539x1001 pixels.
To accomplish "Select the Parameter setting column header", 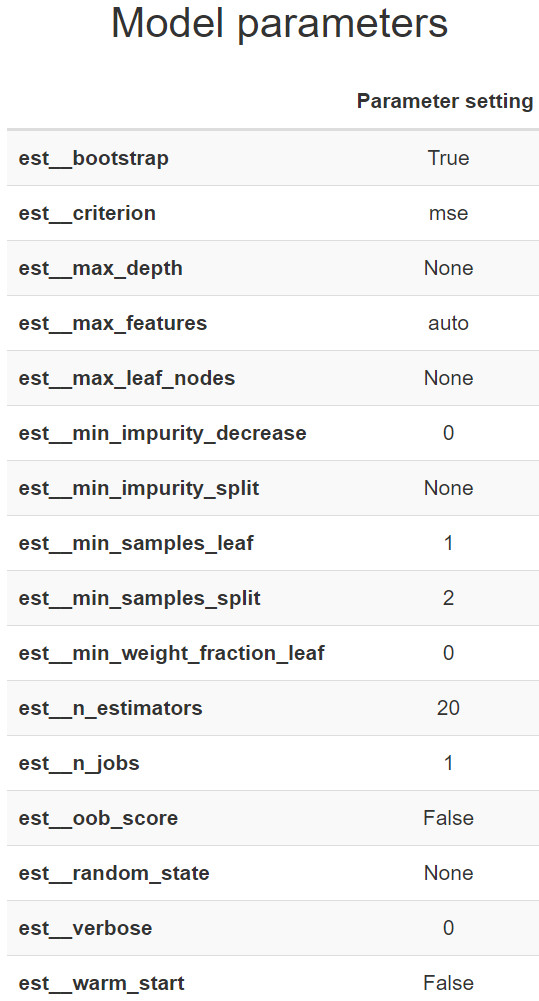I will pos(444,101).
